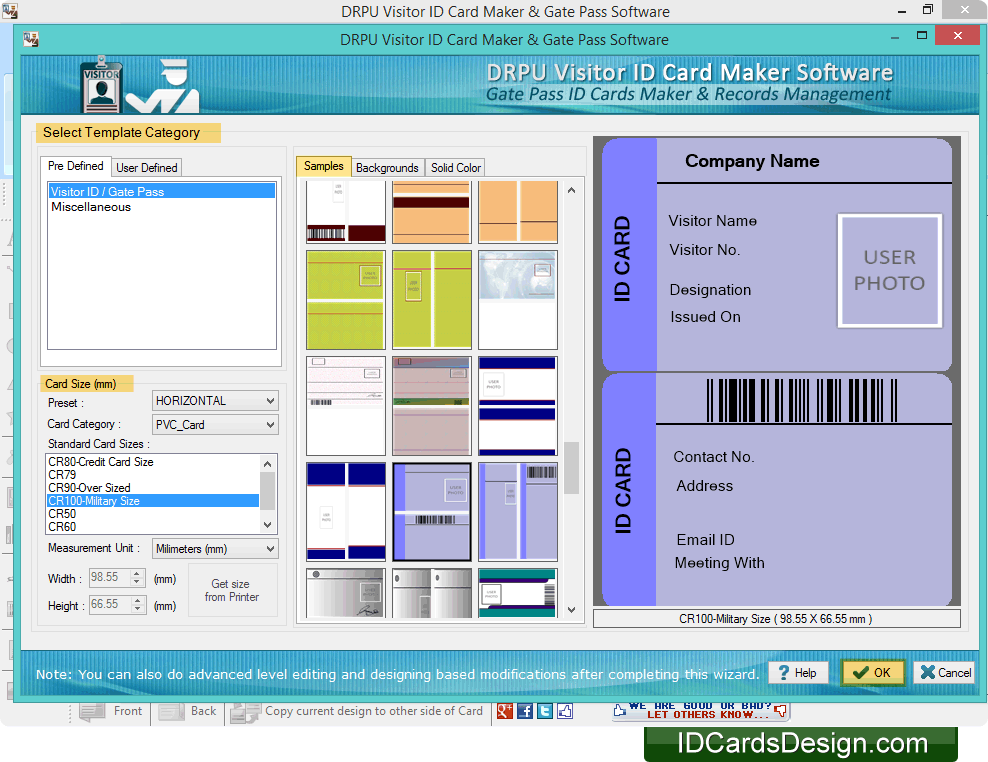Confirm settings with the OK button

pyautogui.click(x=872, y=672)
